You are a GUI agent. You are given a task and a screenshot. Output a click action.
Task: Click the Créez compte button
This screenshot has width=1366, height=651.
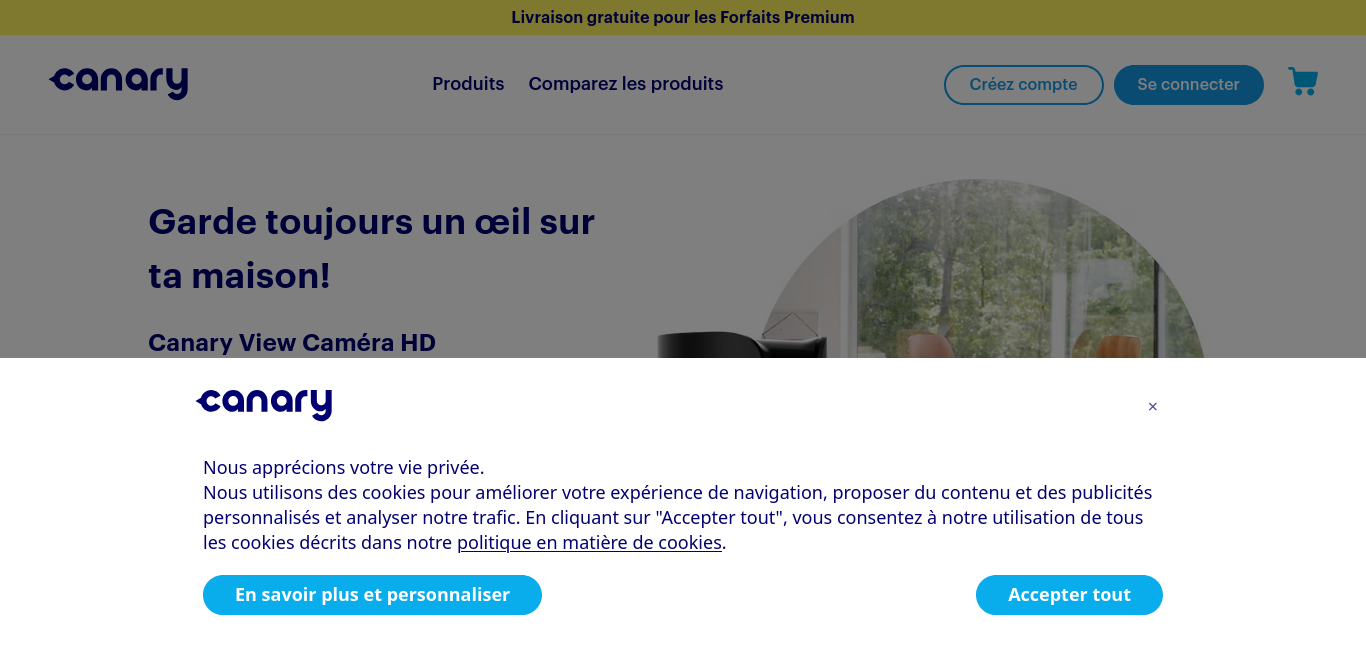pyautogui.click(x=1023, y=85)
